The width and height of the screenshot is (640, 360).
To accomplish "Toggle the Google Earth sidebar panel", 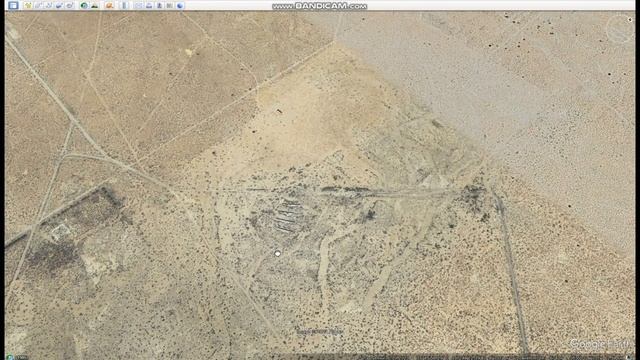I will click(13, 5).
